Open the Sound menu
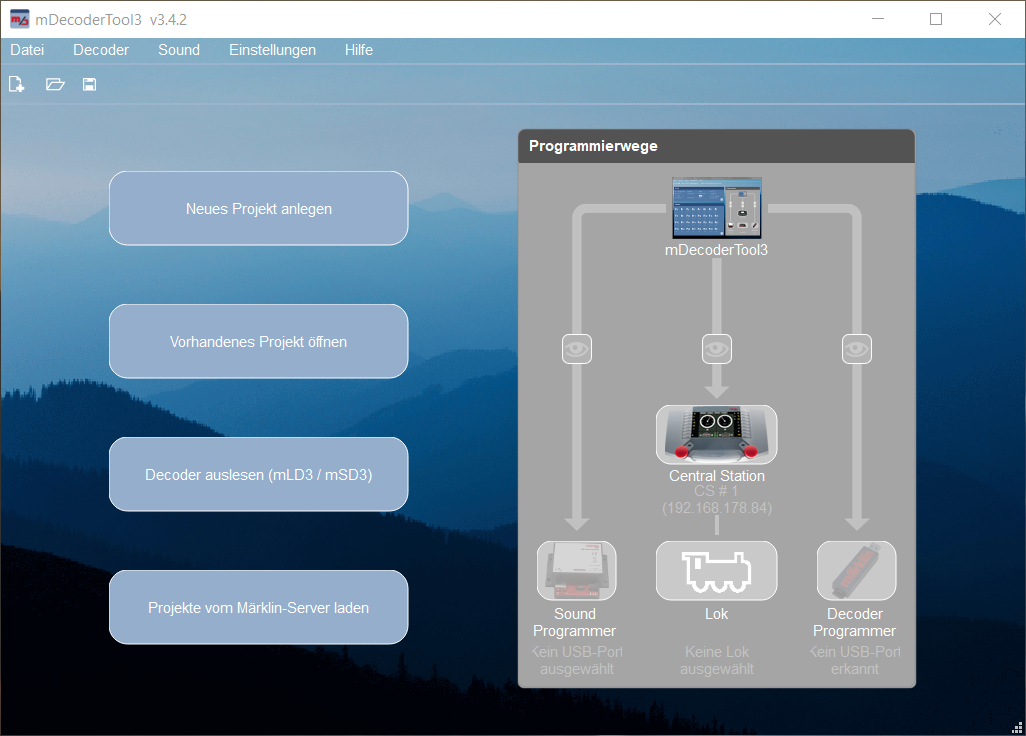Viewport: 1026px width, 736px height. [x=179, y=50]
